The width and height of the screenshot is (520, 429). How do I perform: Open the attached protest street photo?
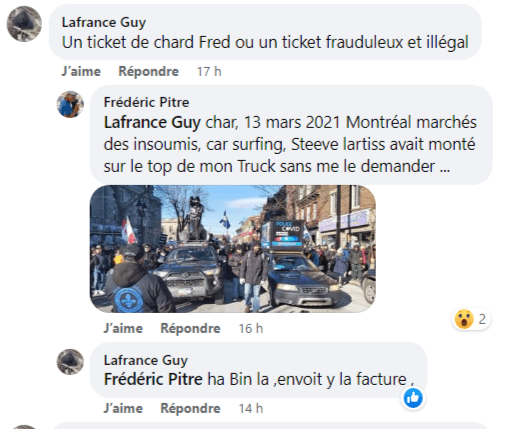(x=233, y=249)
